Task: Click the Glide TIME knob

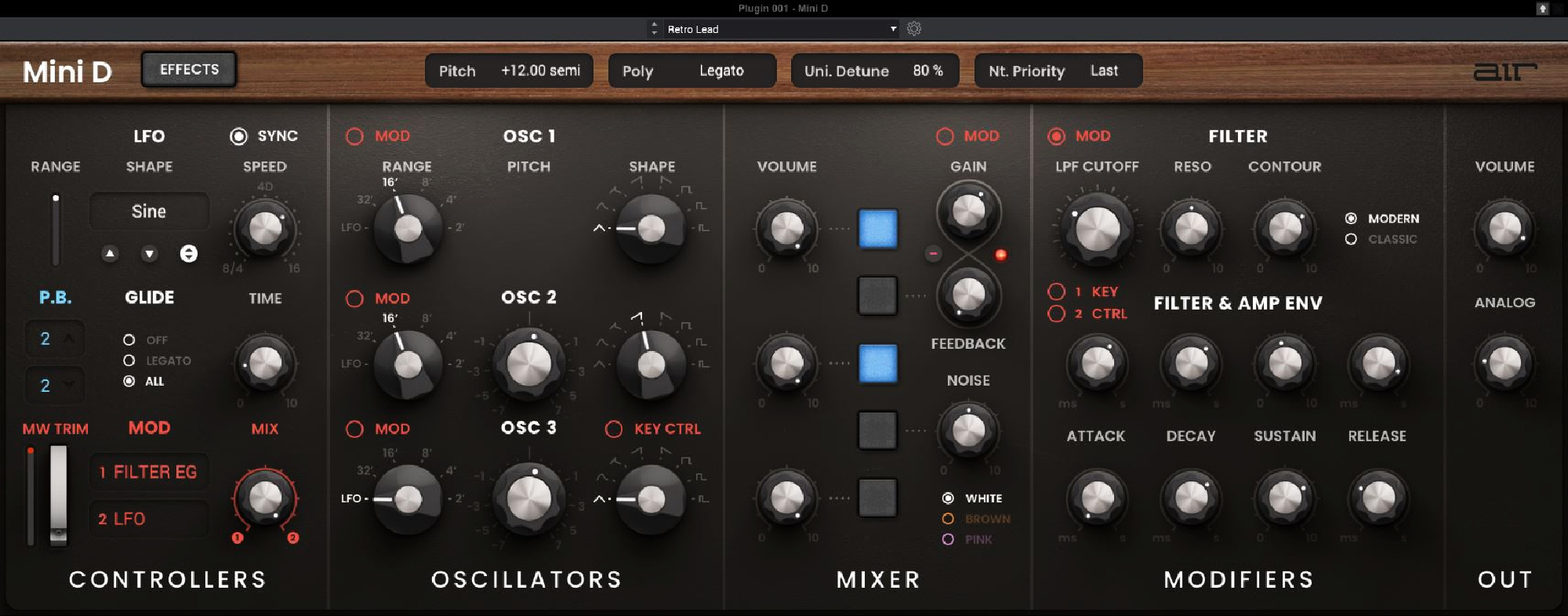Action: pos(265,364)
